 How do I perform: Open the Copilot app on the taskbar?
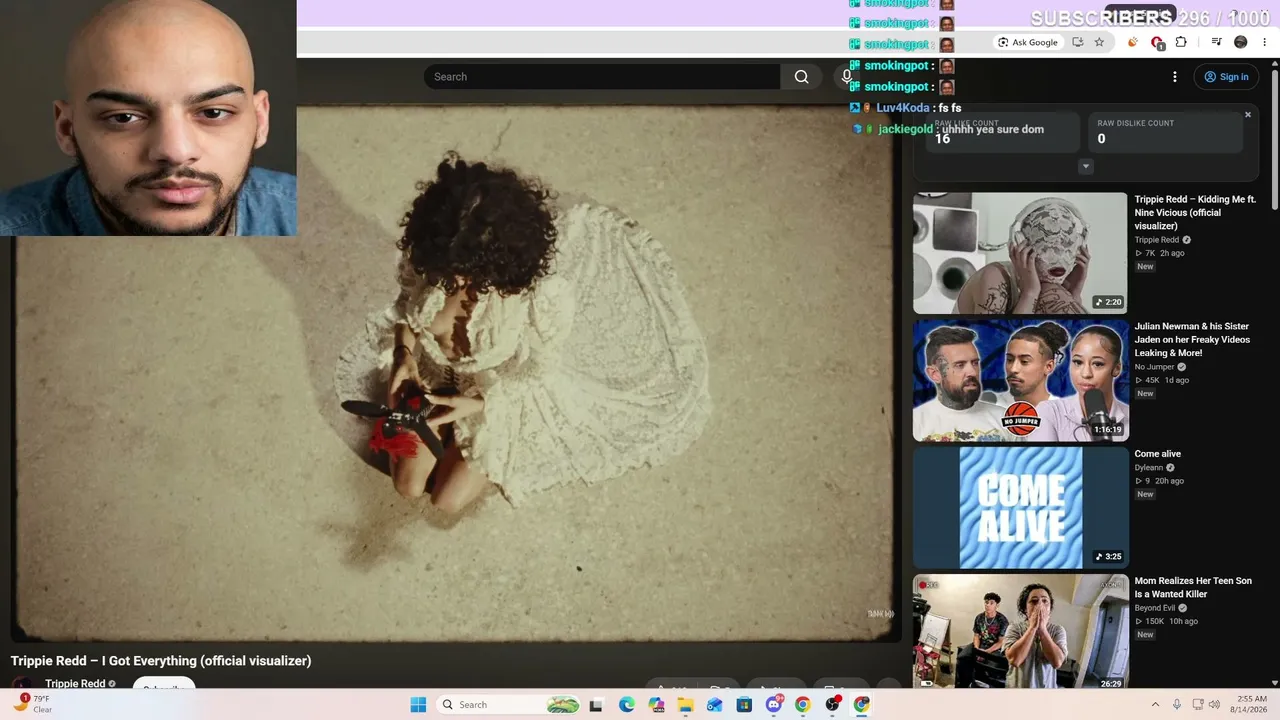point(656,705)
